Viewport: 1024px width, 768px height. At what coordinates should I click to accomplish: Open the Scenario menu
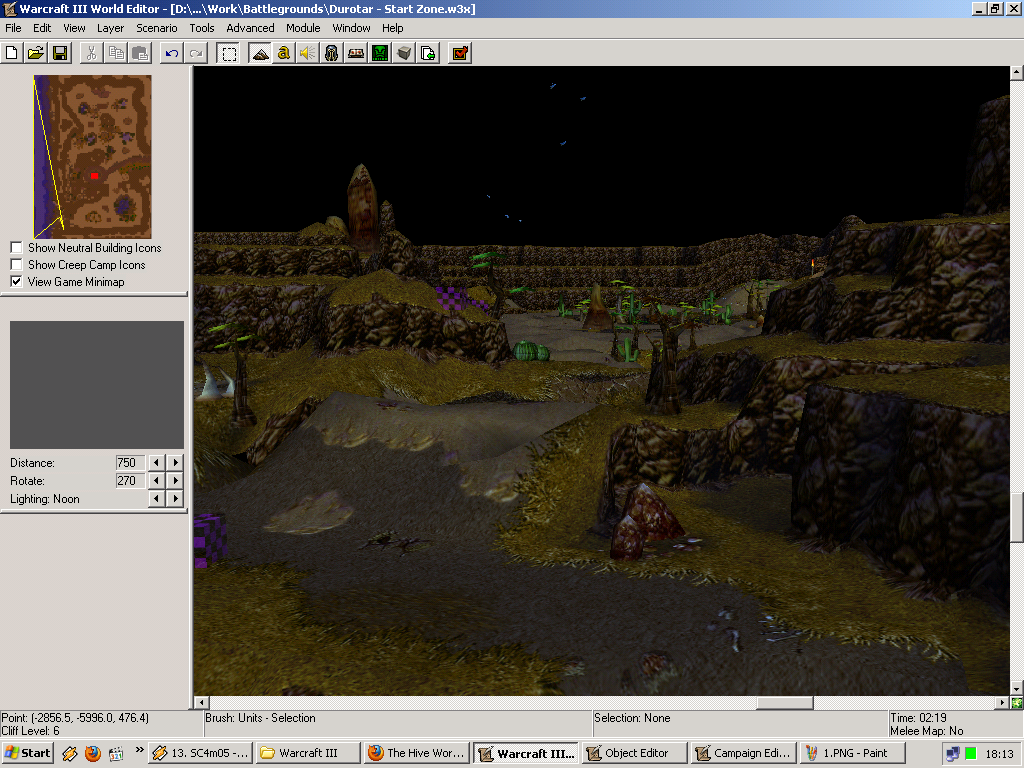click(x=157, y=28)
